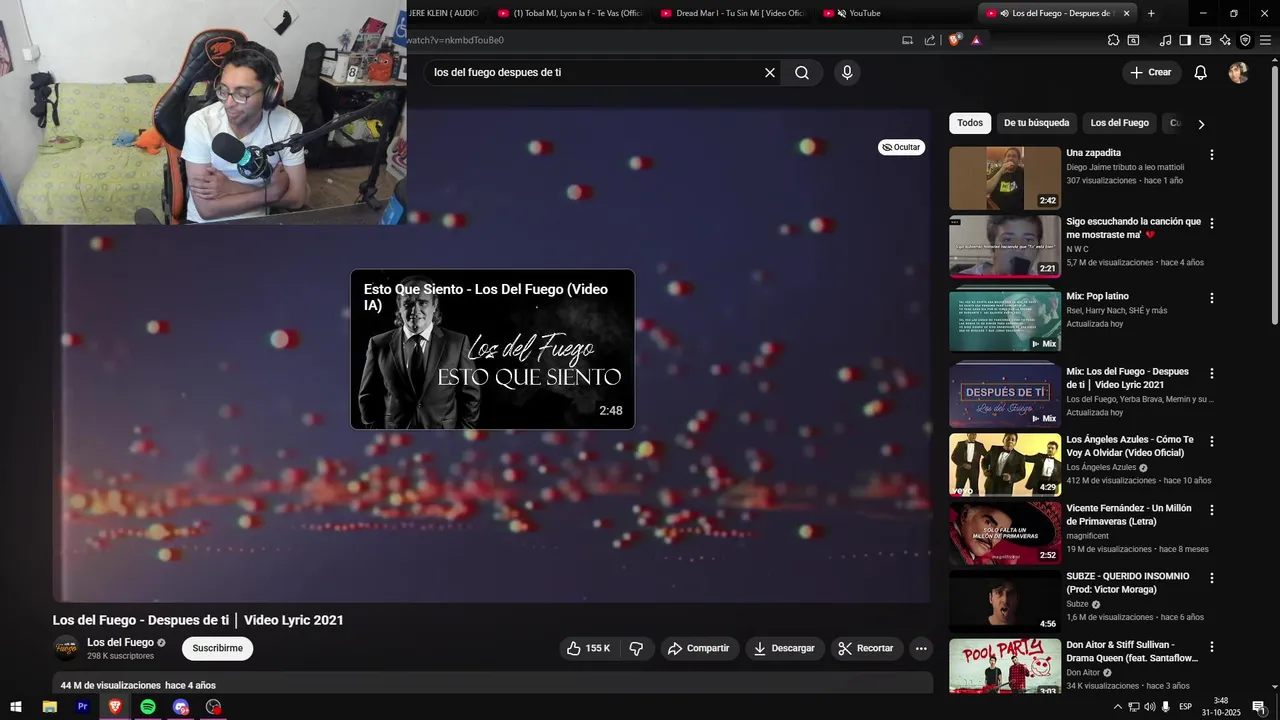Open File Explorer from taskbar
Viewport: 1280px width, 720px height.
(49, 707)
